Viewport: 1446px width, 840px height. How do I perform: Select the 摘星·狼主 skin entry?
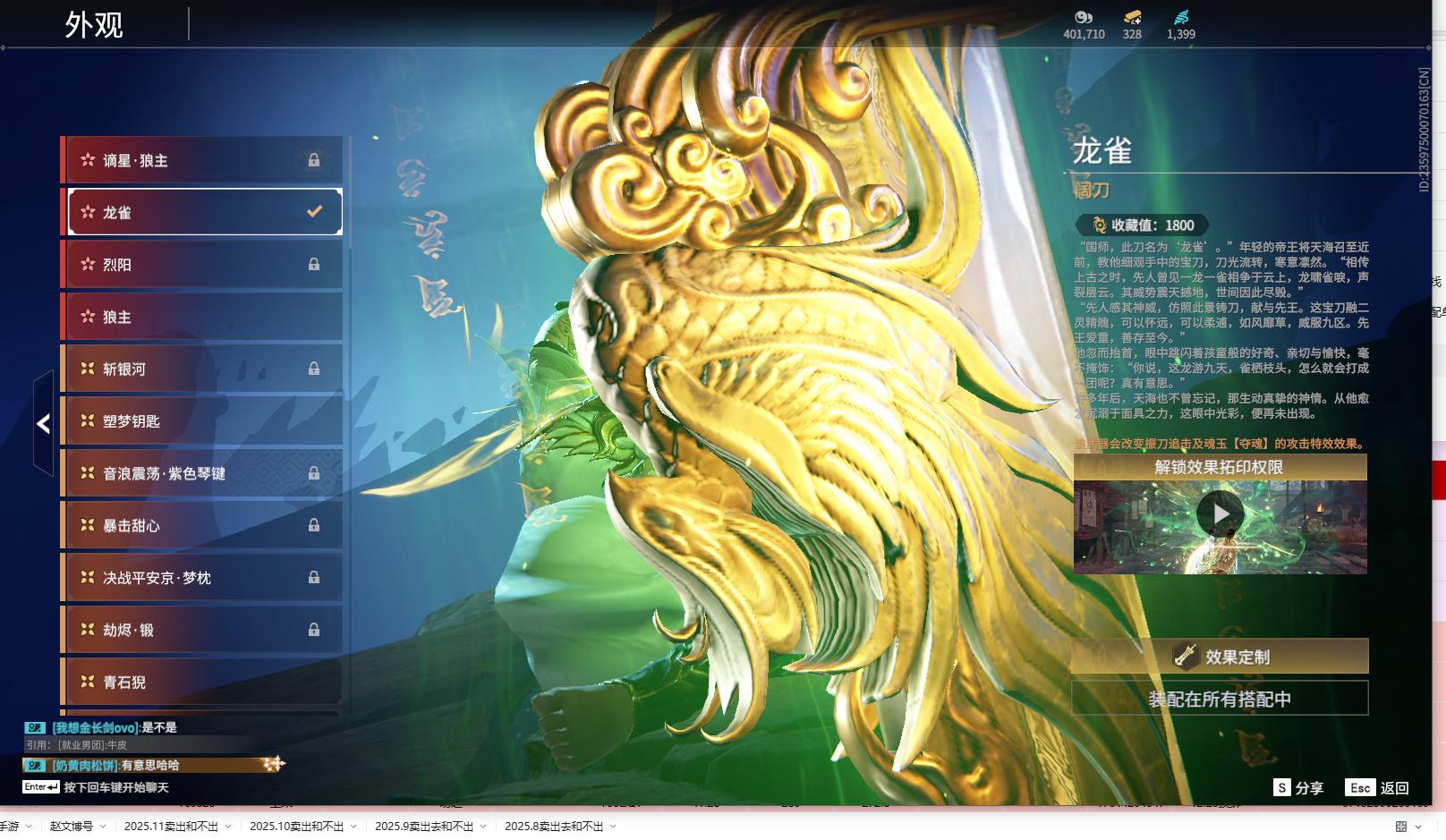point(202,160)
